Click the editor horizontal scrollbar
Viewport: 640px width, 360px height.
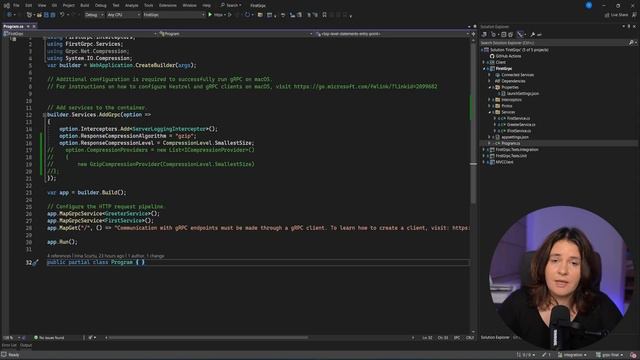[209, 338]
